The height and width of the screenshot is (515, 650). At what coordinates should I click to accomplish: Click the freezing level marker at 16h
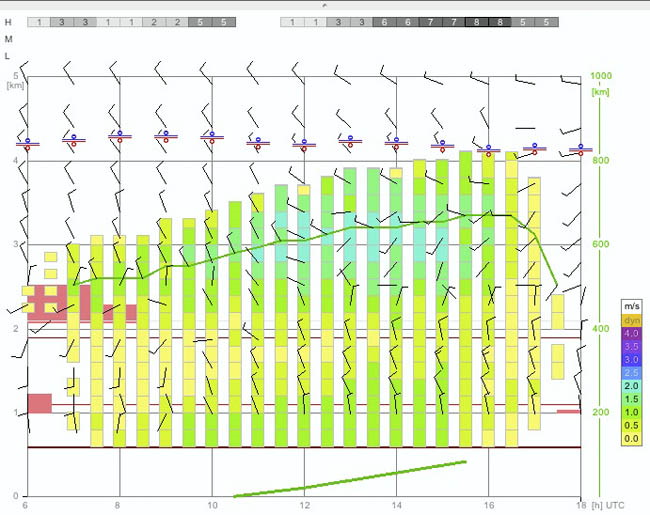click(x=488, y=151)
